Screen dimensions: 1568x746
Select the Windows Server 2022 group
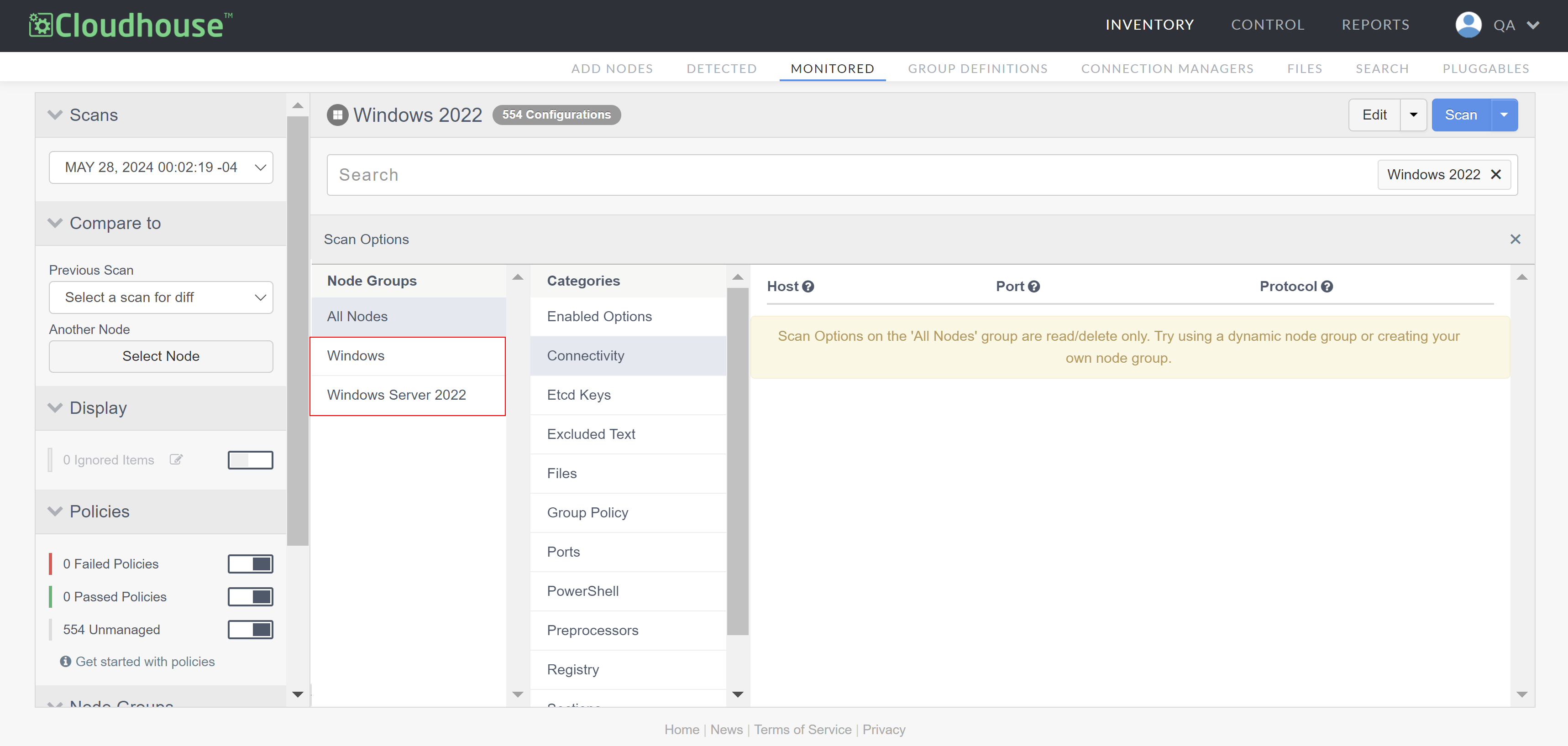coord(408,395)
